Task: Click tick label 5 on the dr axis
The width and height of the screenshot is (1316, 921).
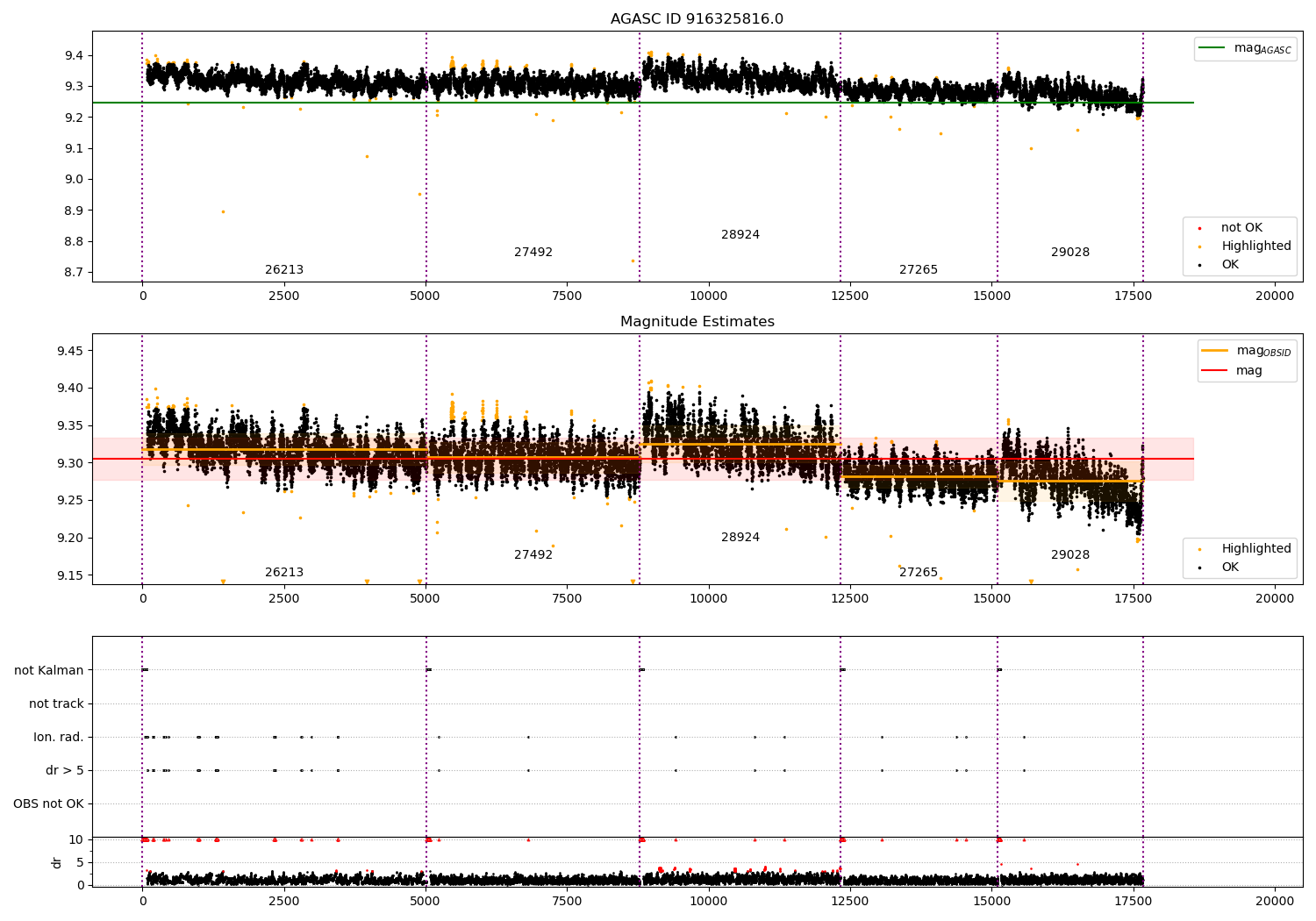Action: coord(80,863)
